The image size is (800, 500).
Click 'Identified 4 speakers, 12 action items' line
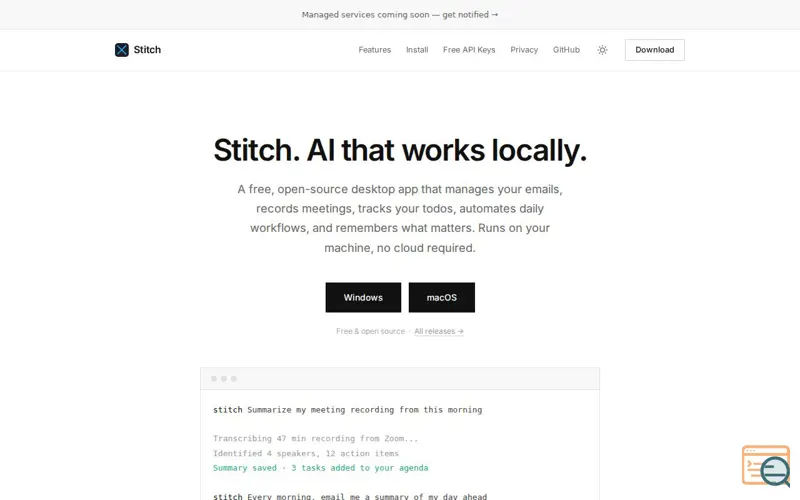coord(306,453)
